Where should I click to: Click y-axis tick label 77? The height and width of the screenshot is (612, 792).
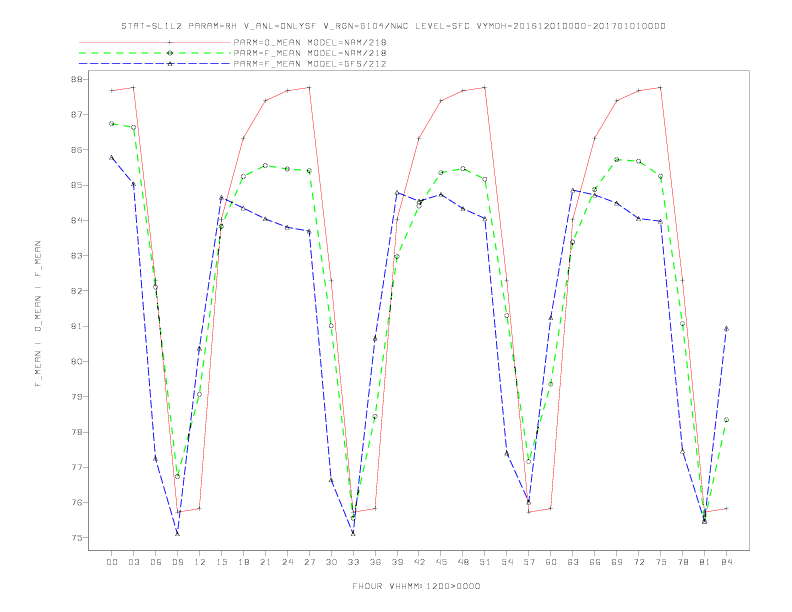[76, 468]
